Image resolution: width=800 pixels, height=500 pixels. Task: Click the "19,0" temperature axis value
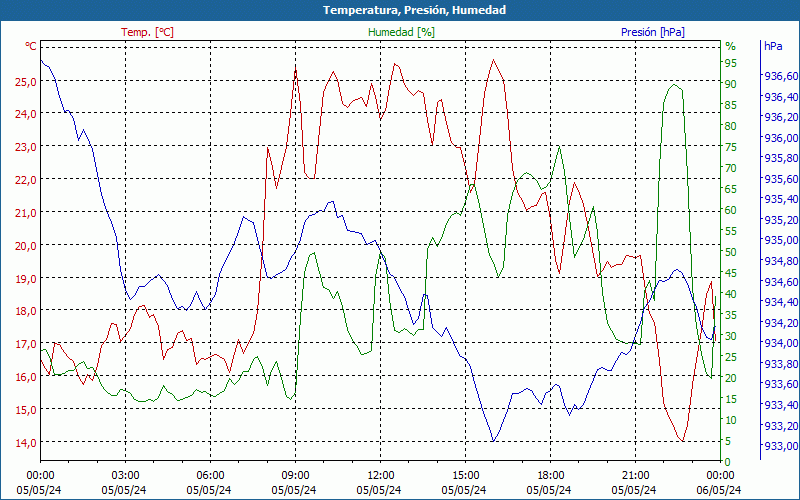(26, 279)
